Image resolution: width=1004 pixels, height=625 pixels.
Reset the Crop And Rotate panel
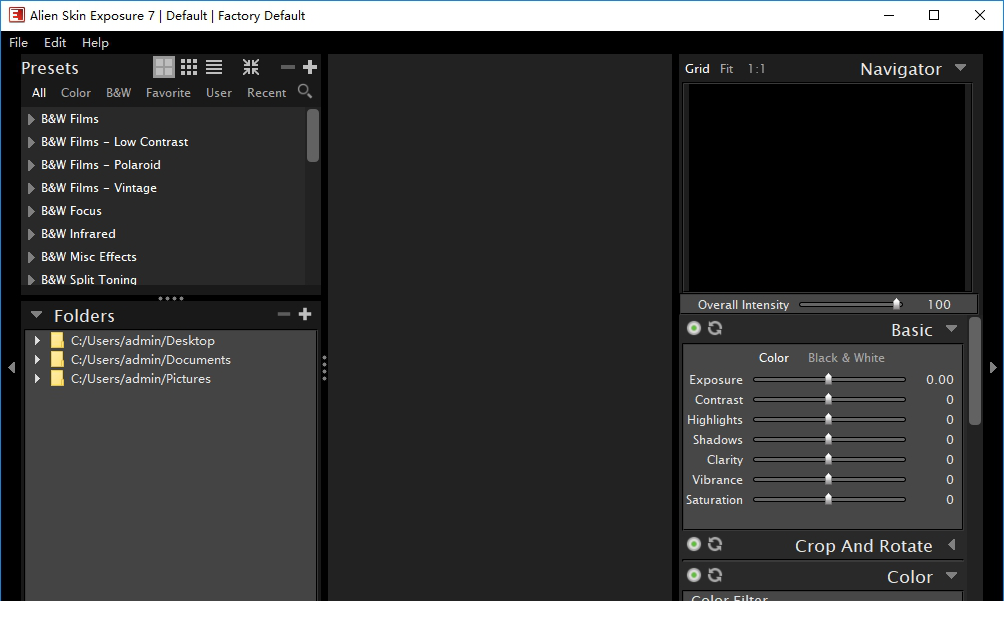click(x=715, y=544)
